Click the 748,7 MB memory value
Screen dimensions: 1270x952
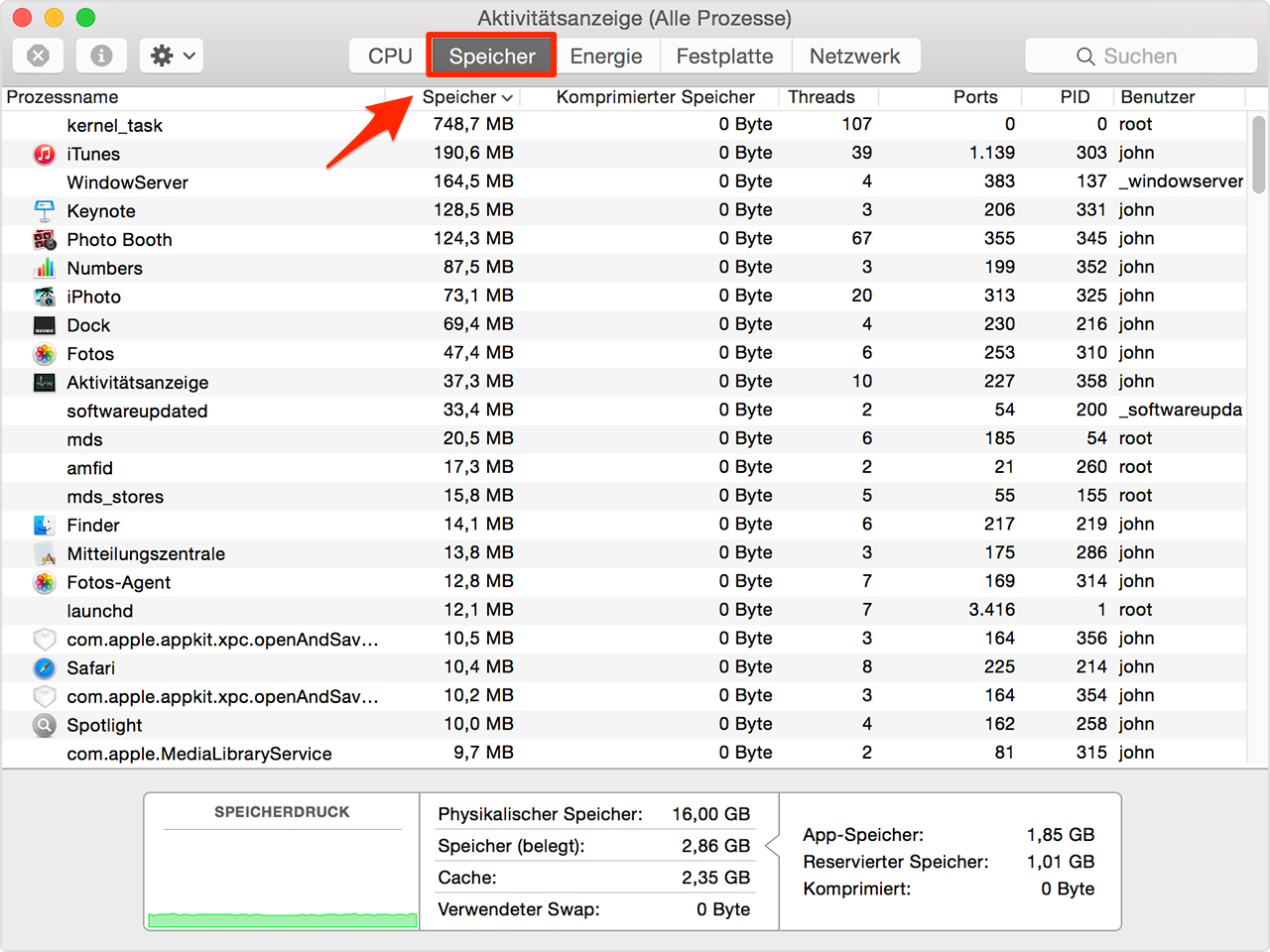pos(473,124)
